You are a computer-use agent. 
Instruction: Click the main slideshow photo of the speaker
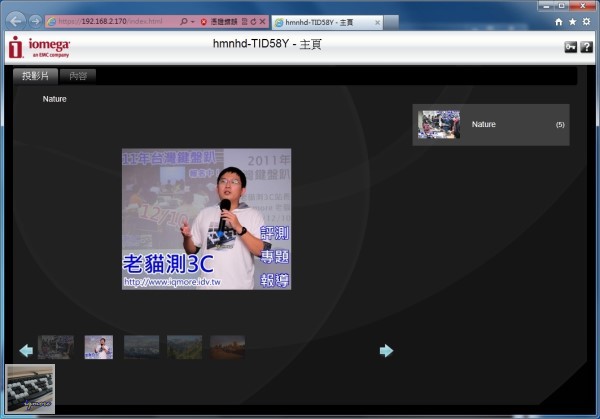pyautogui.click(x=206, y=219)
